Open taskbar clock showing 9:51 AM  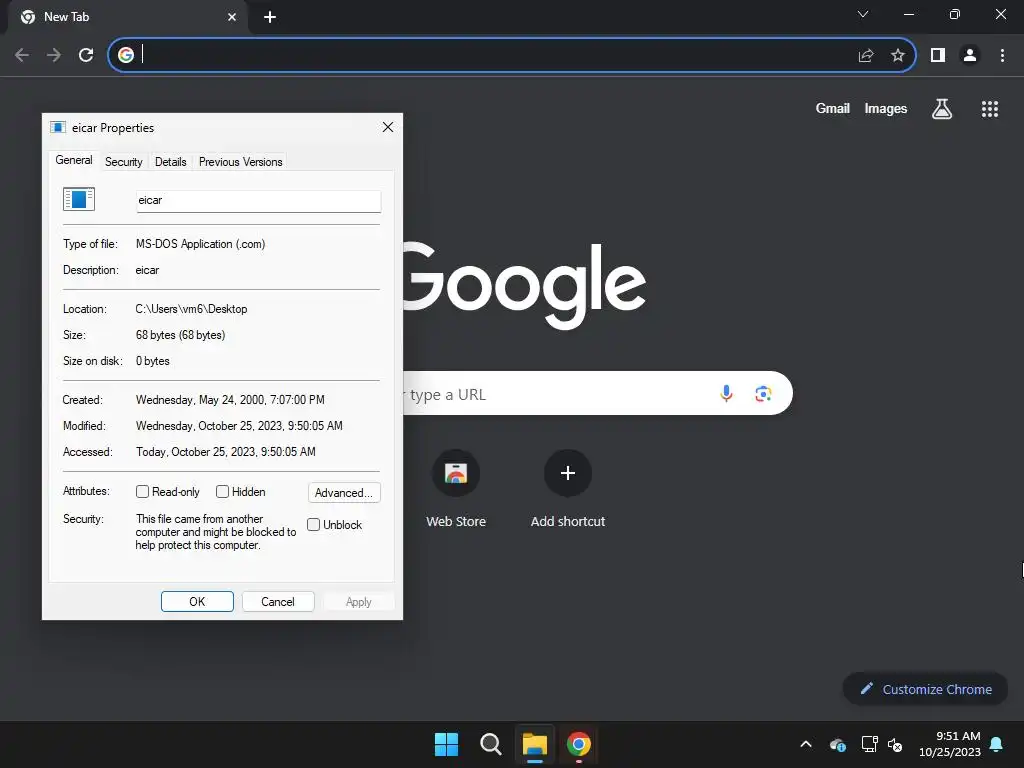pyautogui.click(x=950, y=744)
